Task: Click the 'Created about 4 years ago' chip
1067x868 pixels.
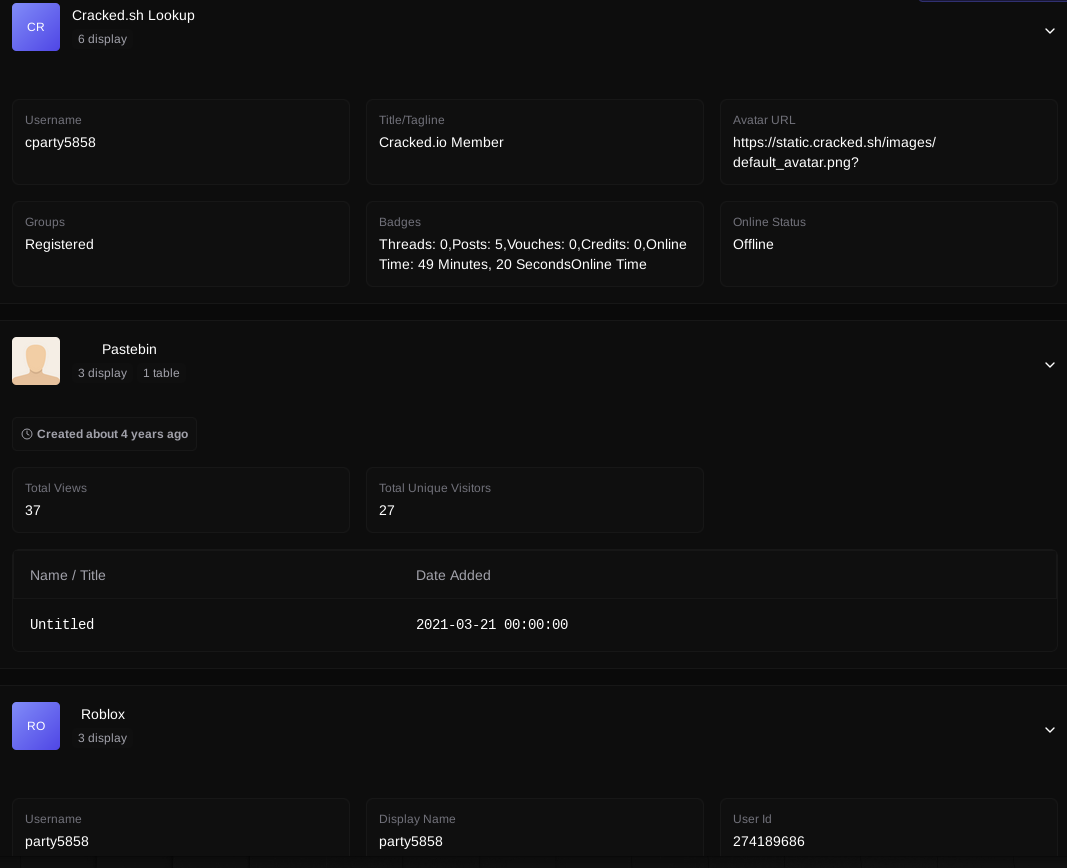Action: [104, 434]
